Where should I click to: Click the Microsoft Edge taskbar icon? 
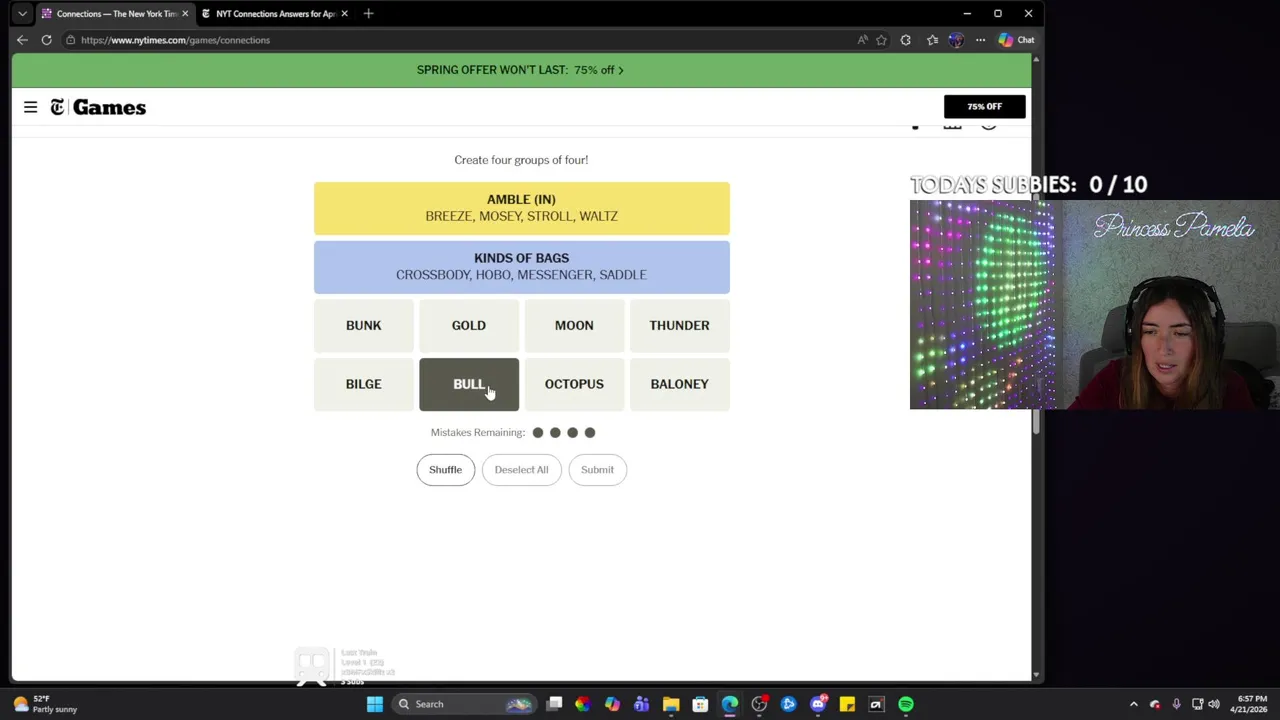(730, 704)
